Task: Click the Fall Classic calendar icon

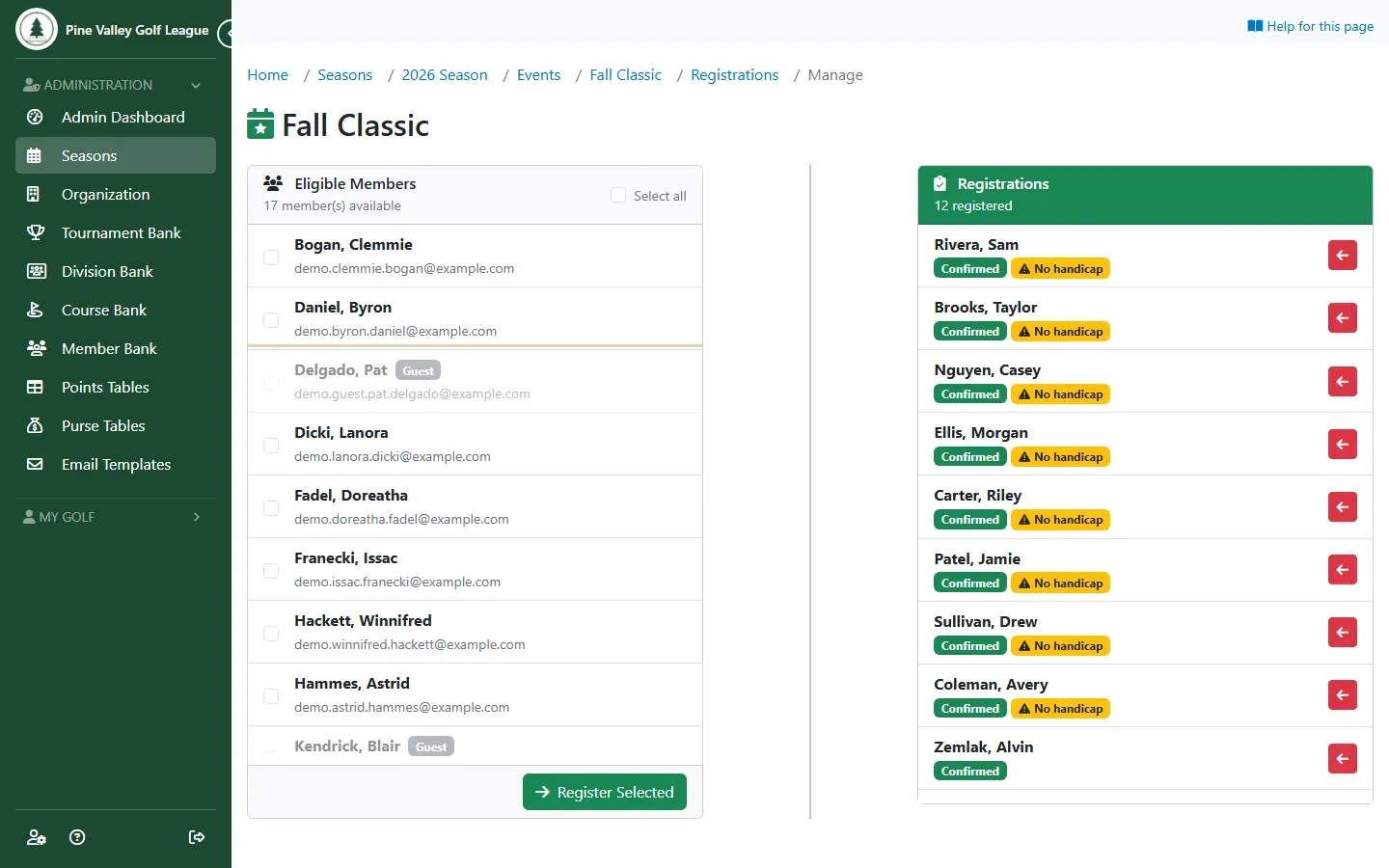Action: click(x=260, y=124)
